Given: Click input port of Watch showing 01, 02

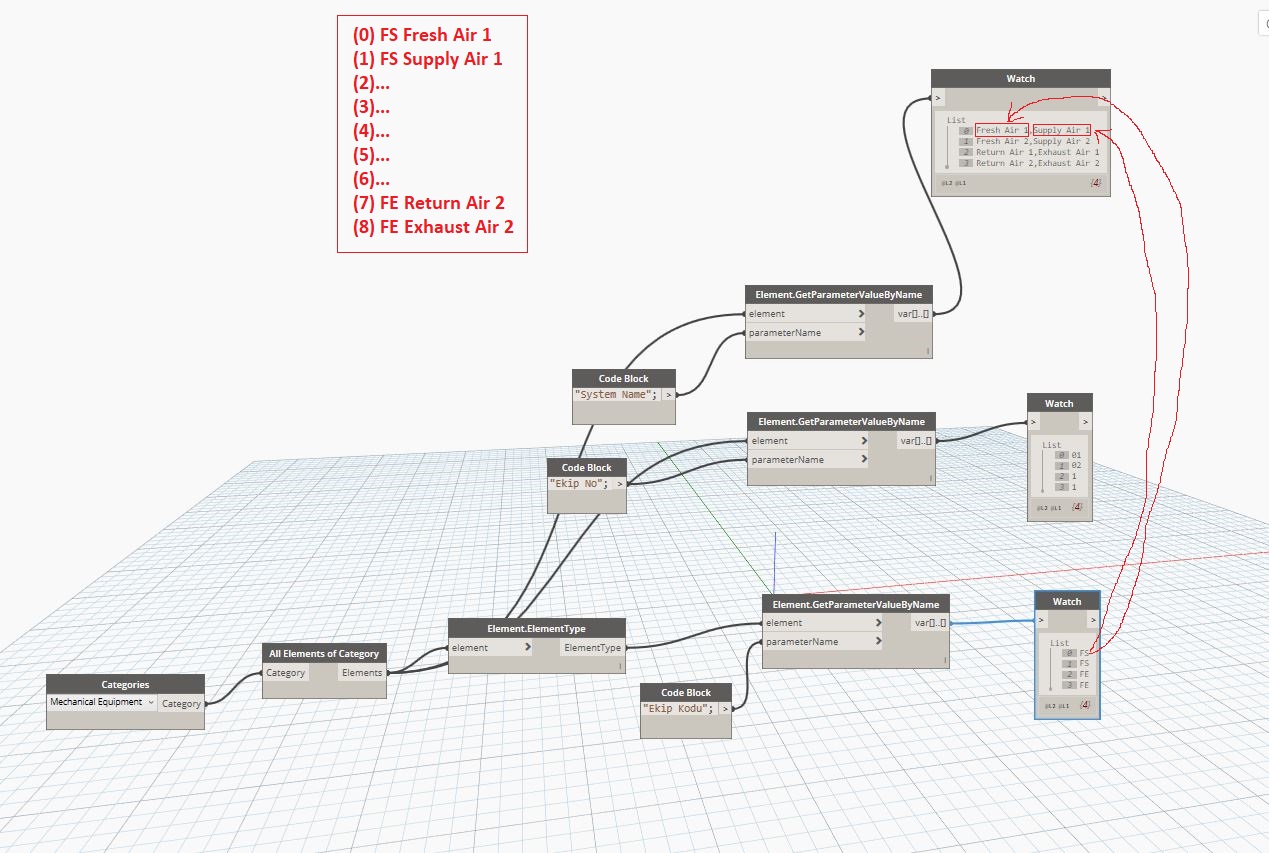Looking at the screenshot, I should pos(1035,422).
